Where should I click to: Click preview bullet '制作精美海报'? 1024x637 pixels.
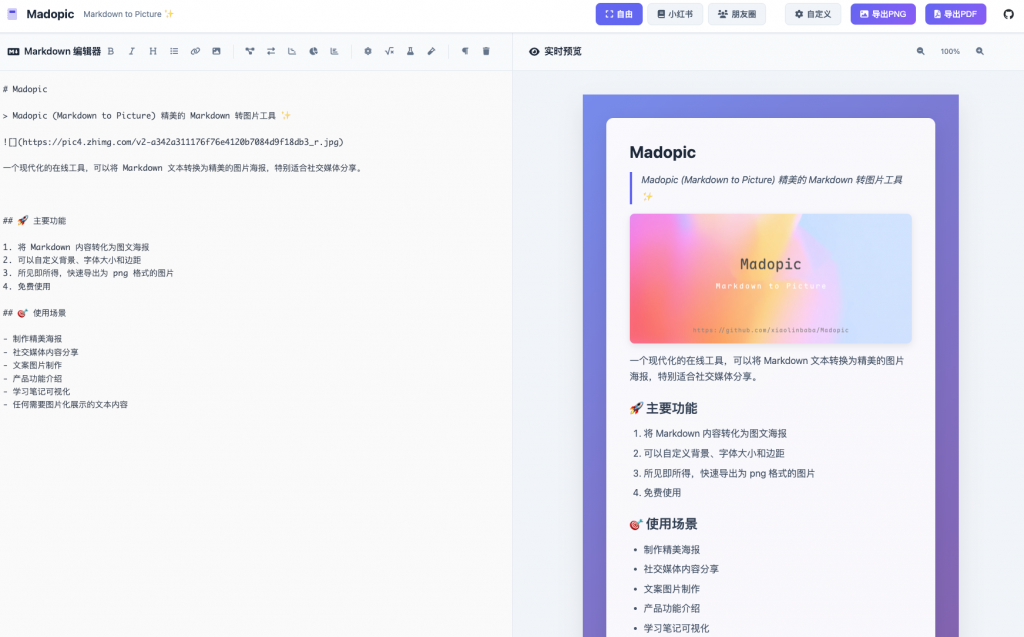click(671, 549)
